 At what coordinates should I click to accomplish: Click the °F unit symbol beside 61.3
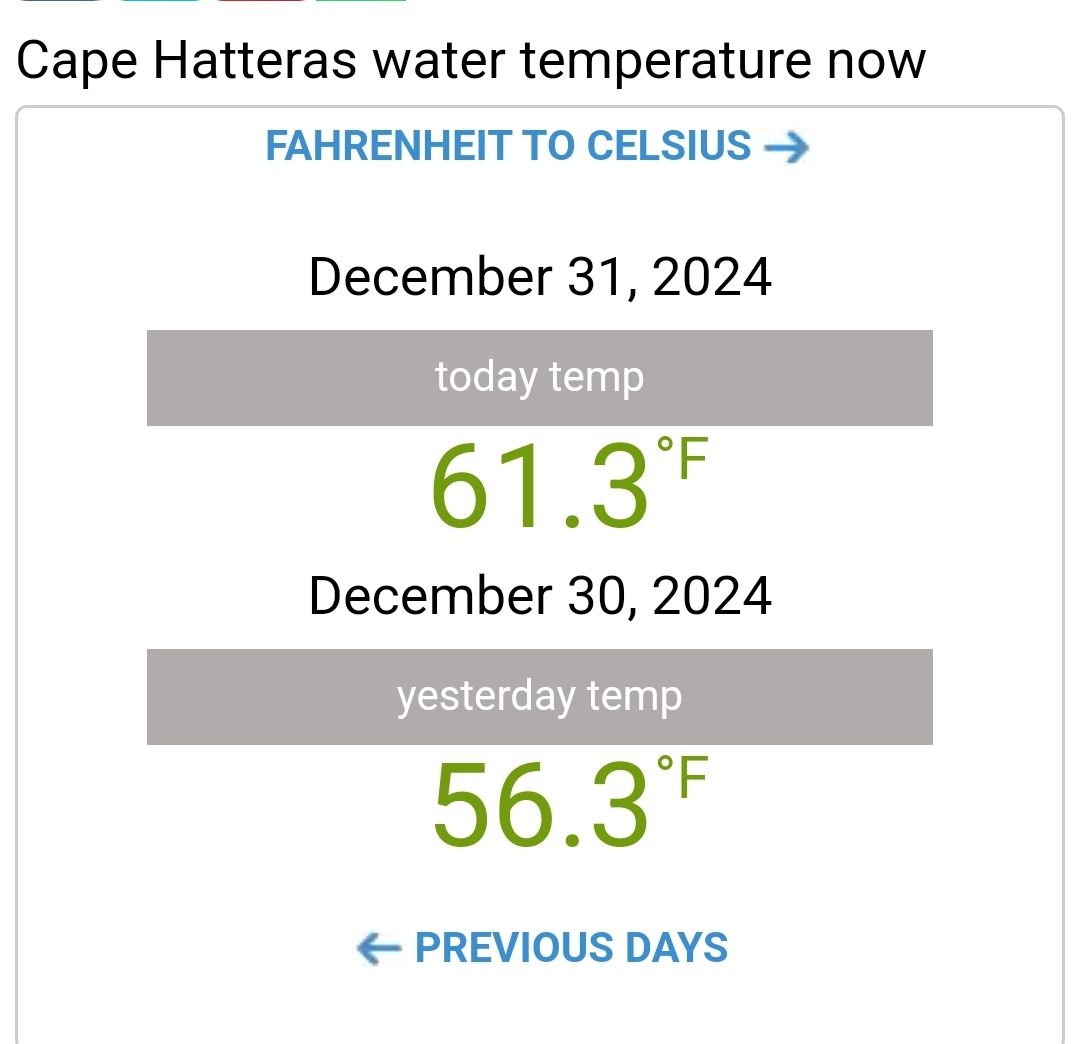682,457
